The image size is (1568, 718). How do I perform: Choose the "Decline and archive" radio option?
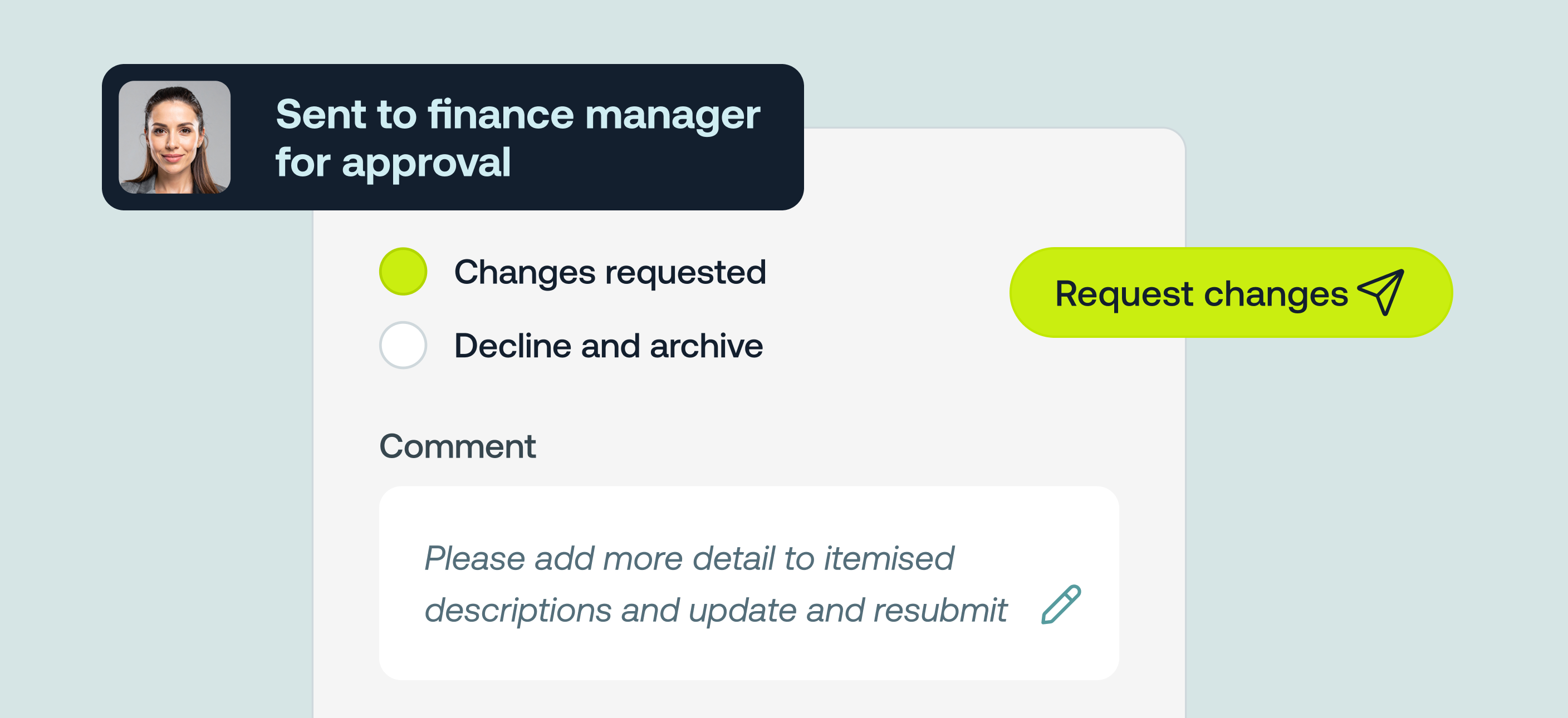click(x=403, y=345)
